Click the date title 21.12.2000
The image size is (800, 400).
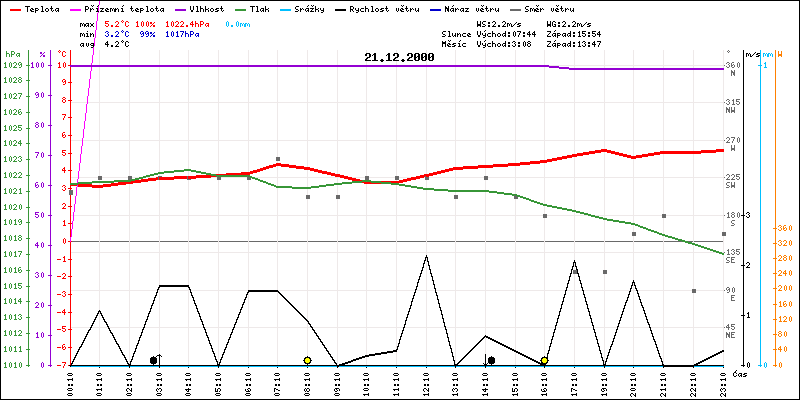[x=399, y=58]
